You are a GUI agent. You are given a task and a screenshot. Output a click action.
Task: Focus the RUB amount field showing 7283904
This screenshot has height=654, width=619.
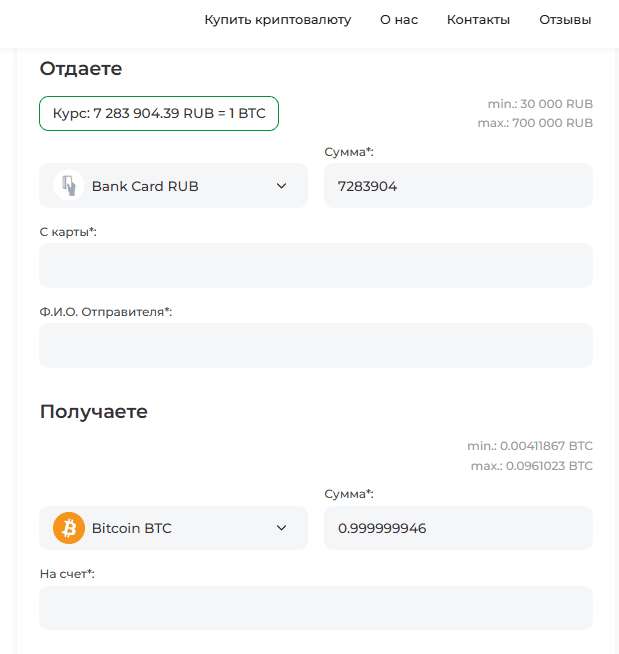tap(458, 186)
